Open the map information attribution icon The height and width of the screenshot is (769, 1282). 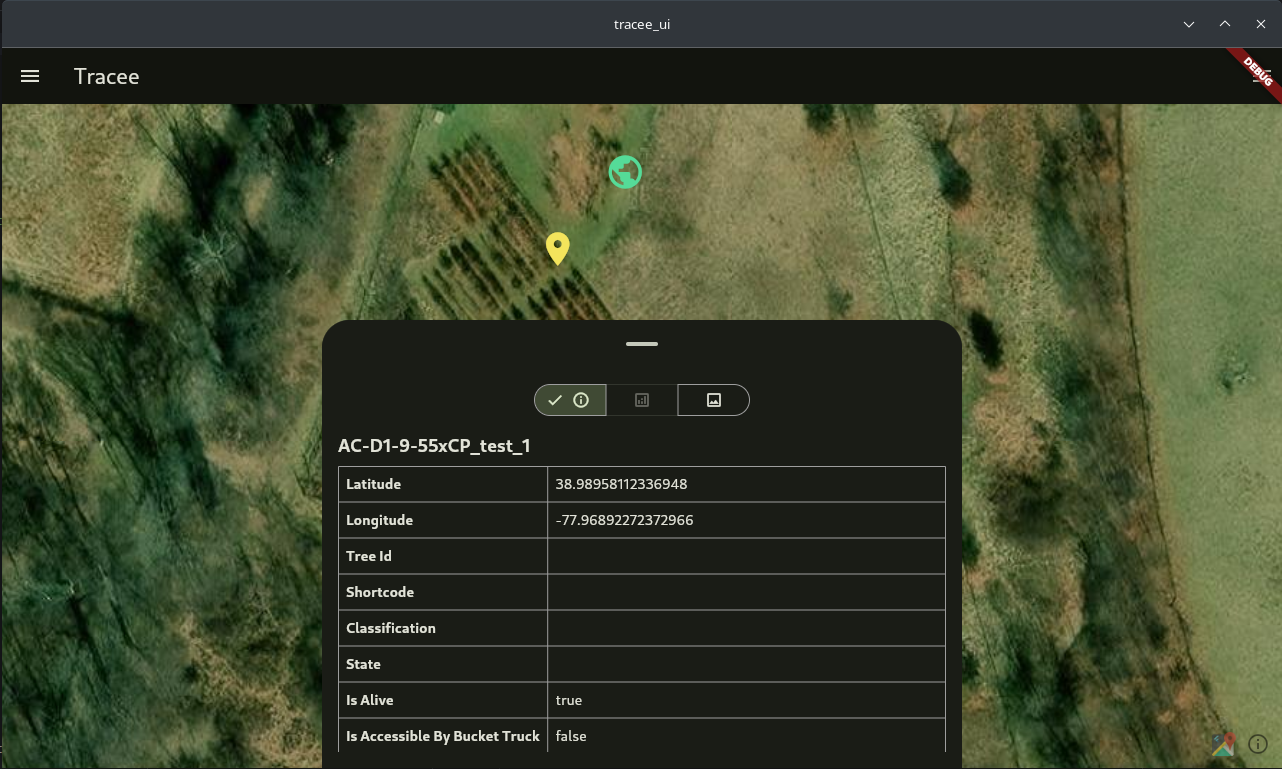click(1258, 744)
